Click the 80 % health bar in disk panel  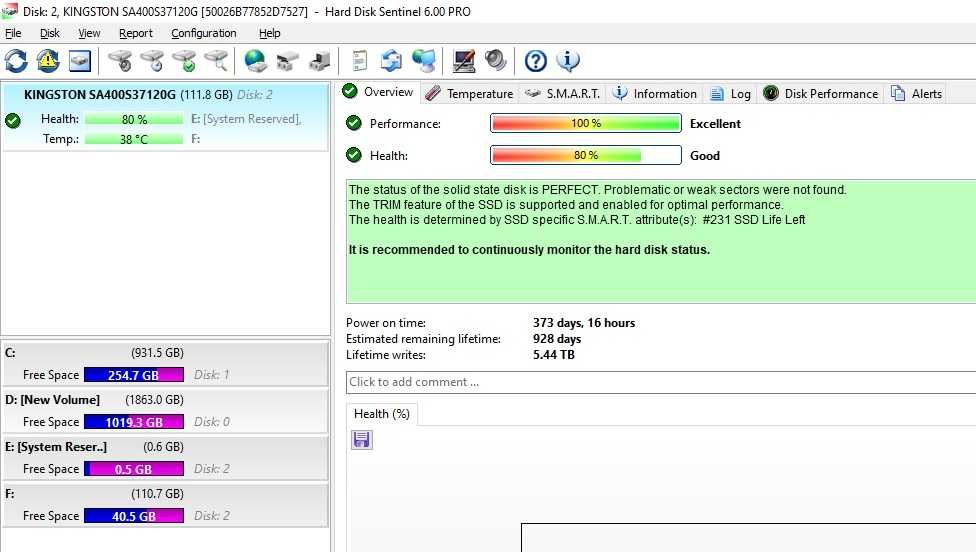point(134,119)
